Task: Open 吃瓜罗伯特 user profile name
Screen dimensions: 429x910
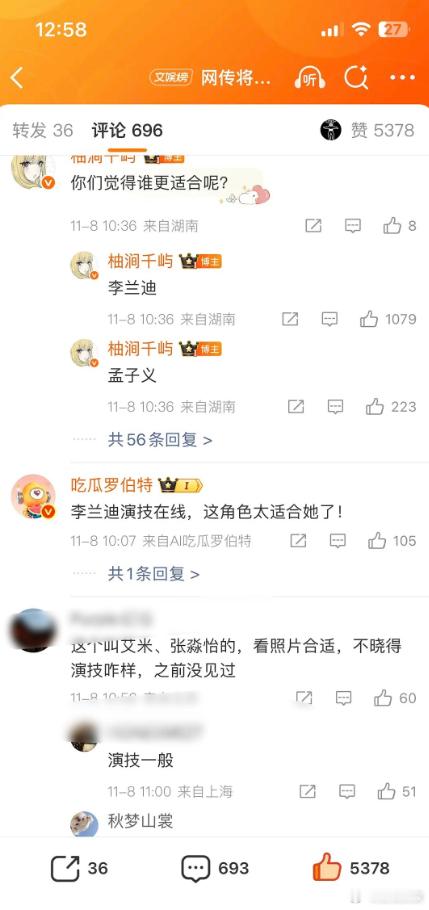Action: pyautogui.click(x=111, y=485)
